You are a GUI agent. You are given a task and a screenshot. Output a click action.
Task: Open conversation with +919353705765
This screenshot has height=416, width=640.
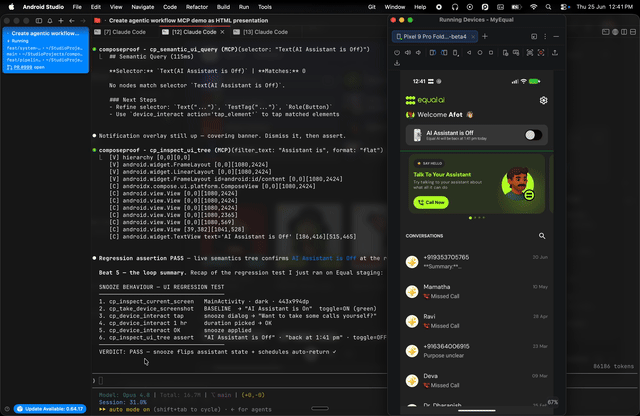pos(476,262)
